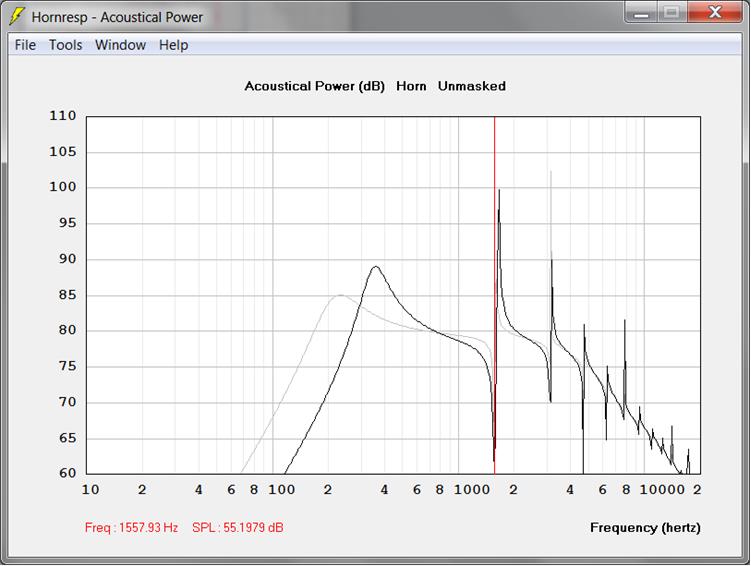Open the Tools menu
This screenshot has height=566, width=751.
pyautogui.click(x=66, y=45)
